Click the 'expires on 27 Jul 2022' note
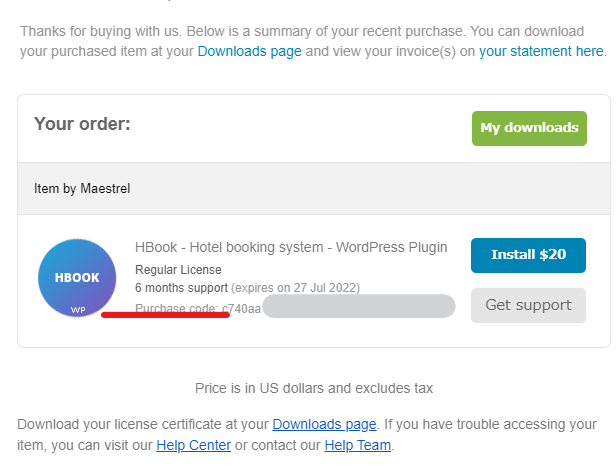616x475 pixels. [x=295, y=288]
